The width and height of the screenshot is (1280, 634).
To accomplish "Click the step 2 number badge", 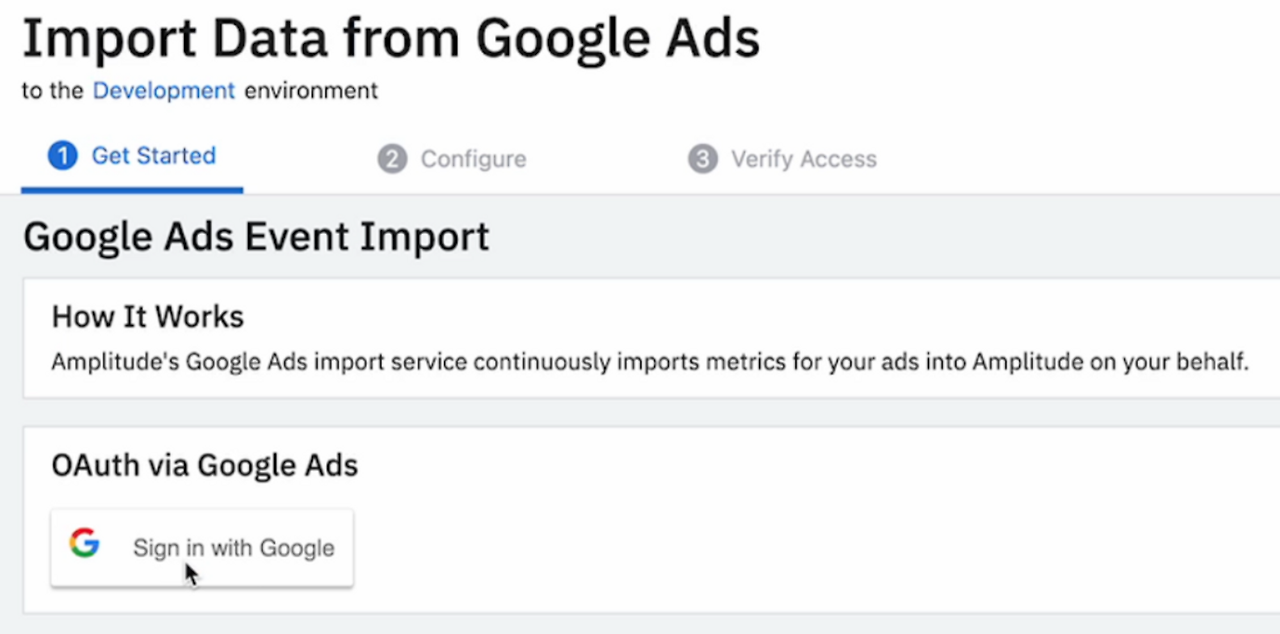I will (x=392, y=159).
